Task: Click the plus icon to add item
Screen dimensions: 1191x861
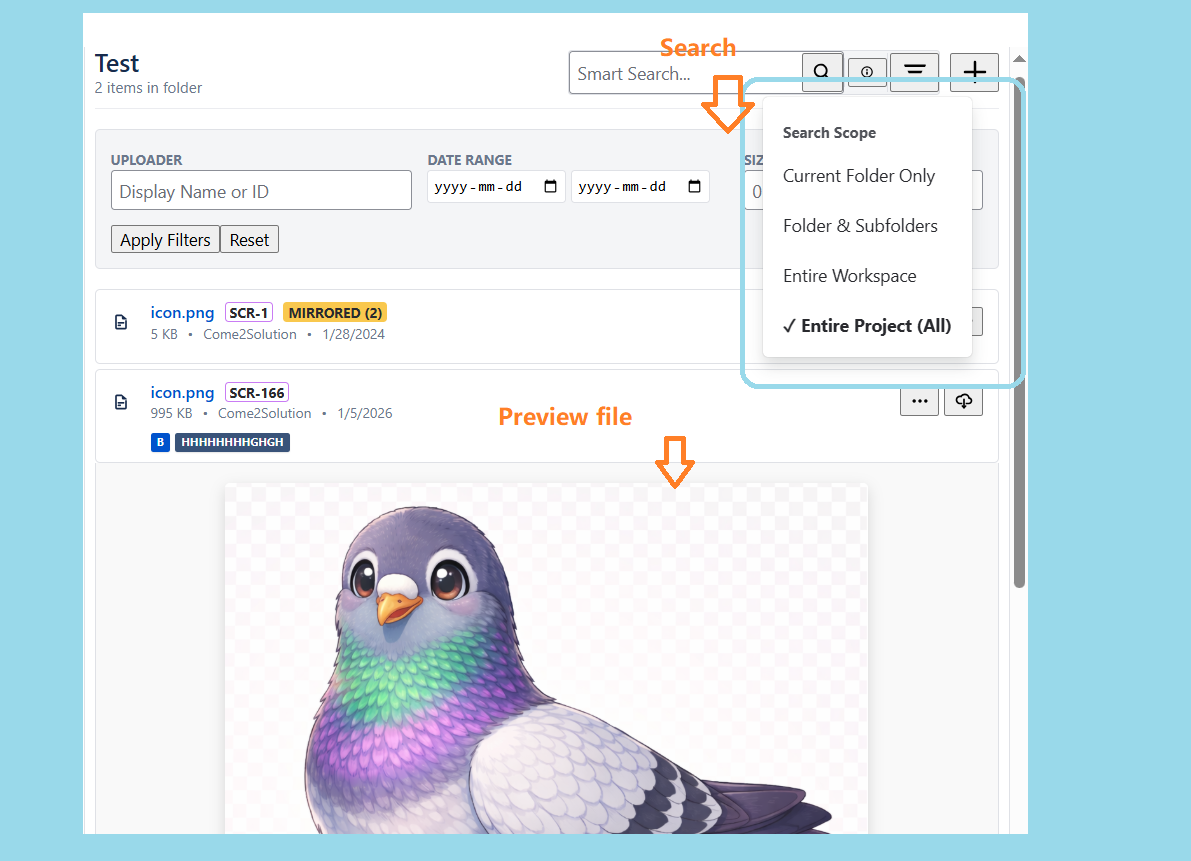Action: (974, 71)
